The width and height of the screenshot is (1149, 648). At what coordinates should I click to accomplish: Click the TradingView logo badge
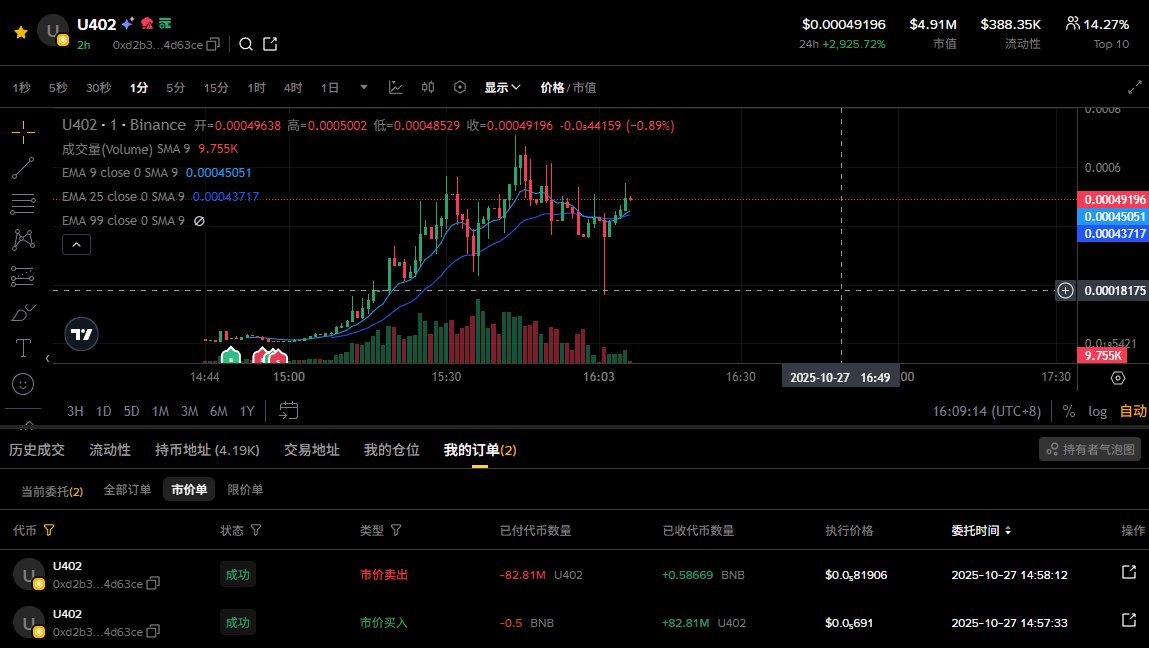(x=81, y=334)
